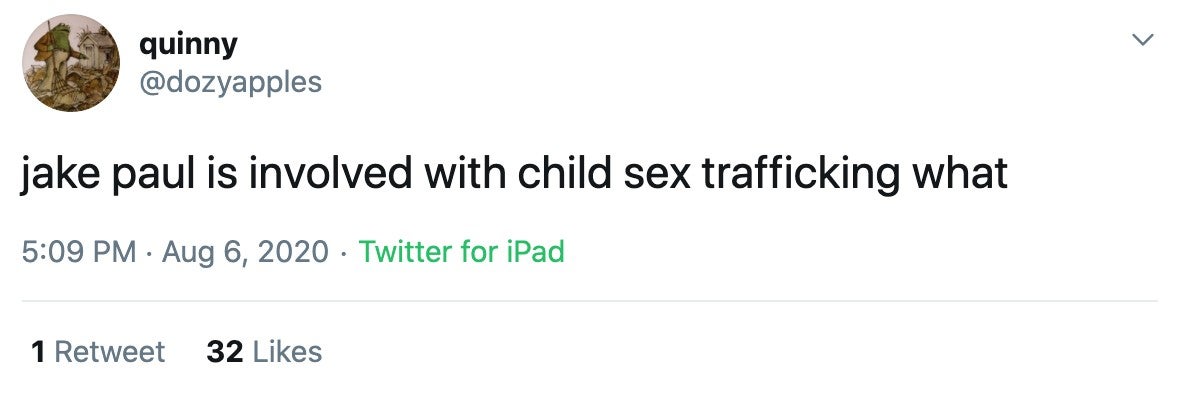Click the word Twitter in source label

(x=405, y=251)
